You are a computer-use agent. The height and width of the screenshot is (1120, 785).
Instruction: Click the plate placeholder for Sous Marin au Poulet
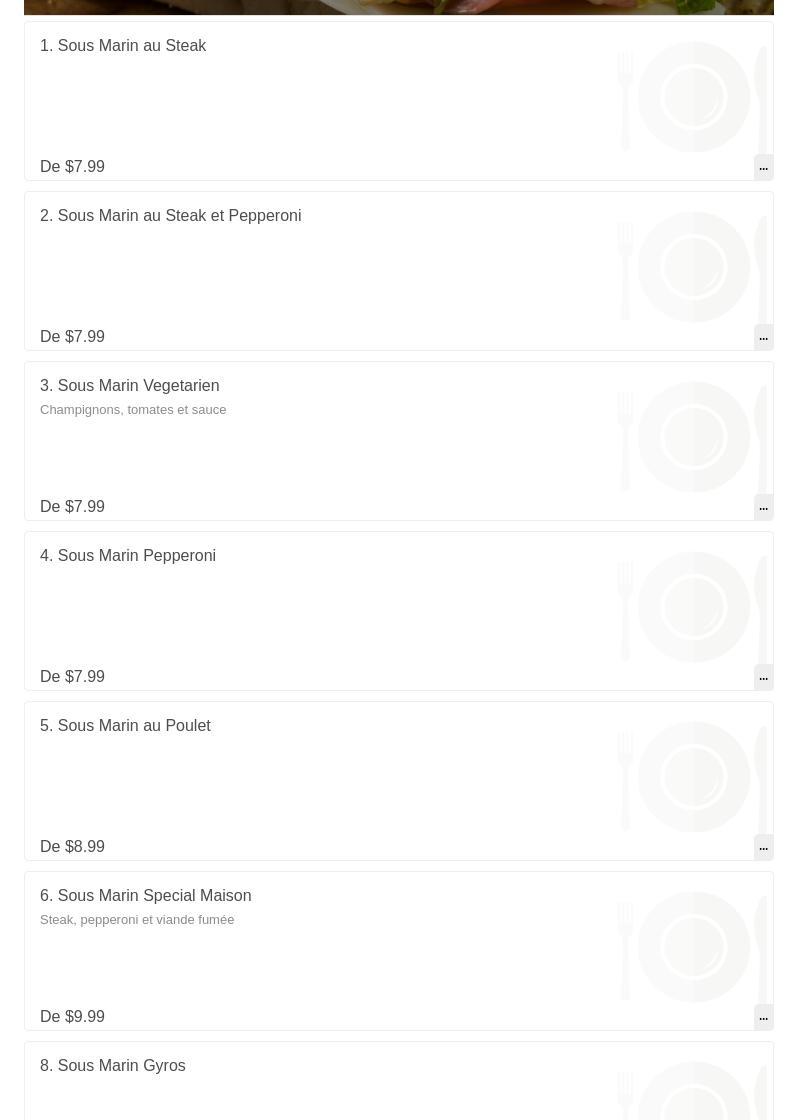click(x=693, y=777)
